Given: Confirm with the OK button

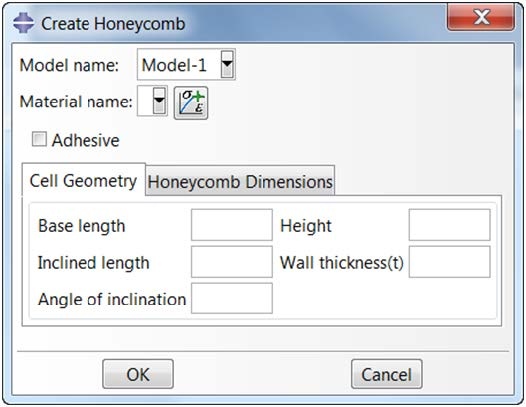Looking at the screenshot, I should tap(138, 374).
